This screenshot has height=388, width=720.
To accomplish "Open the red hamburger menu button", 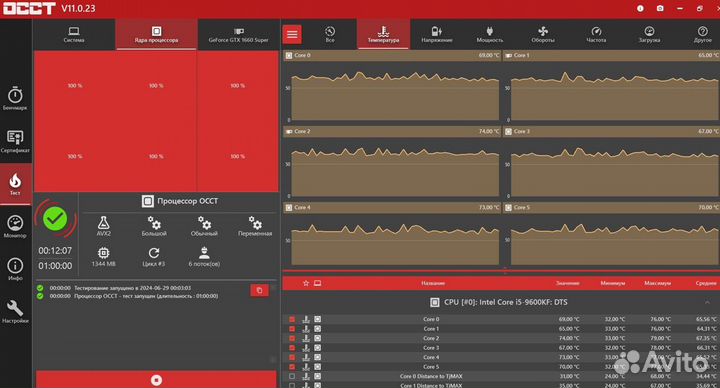I will [x=292, y=34].
